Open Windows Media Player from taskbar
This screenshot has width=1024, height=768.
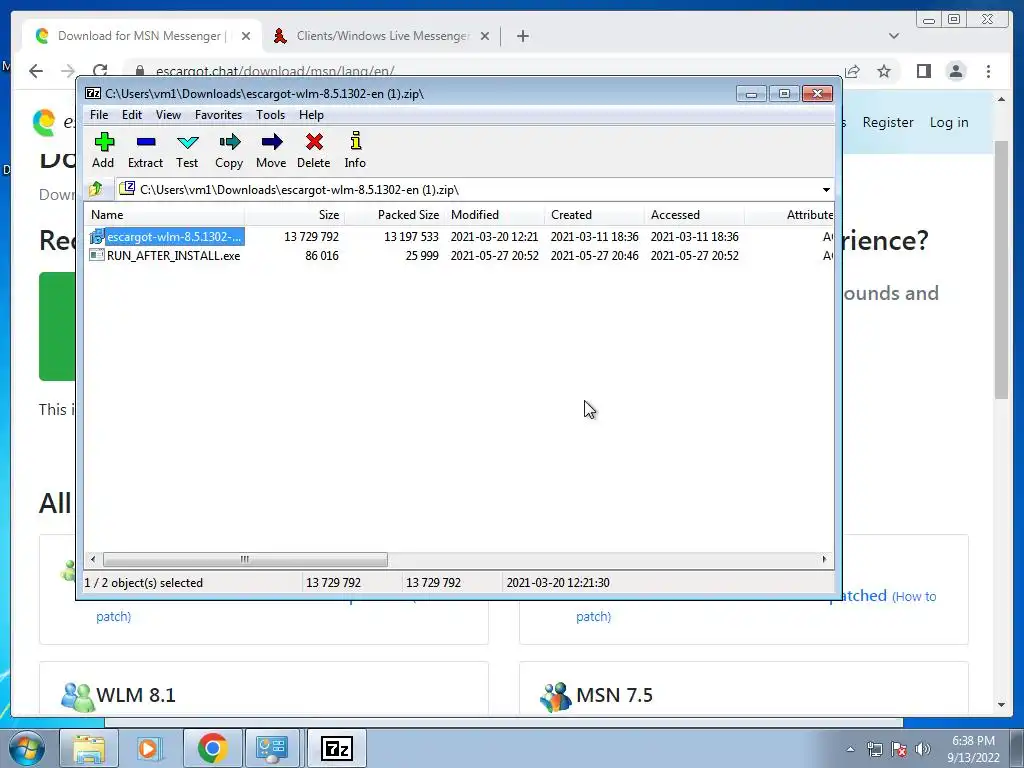tap(150, 748)
